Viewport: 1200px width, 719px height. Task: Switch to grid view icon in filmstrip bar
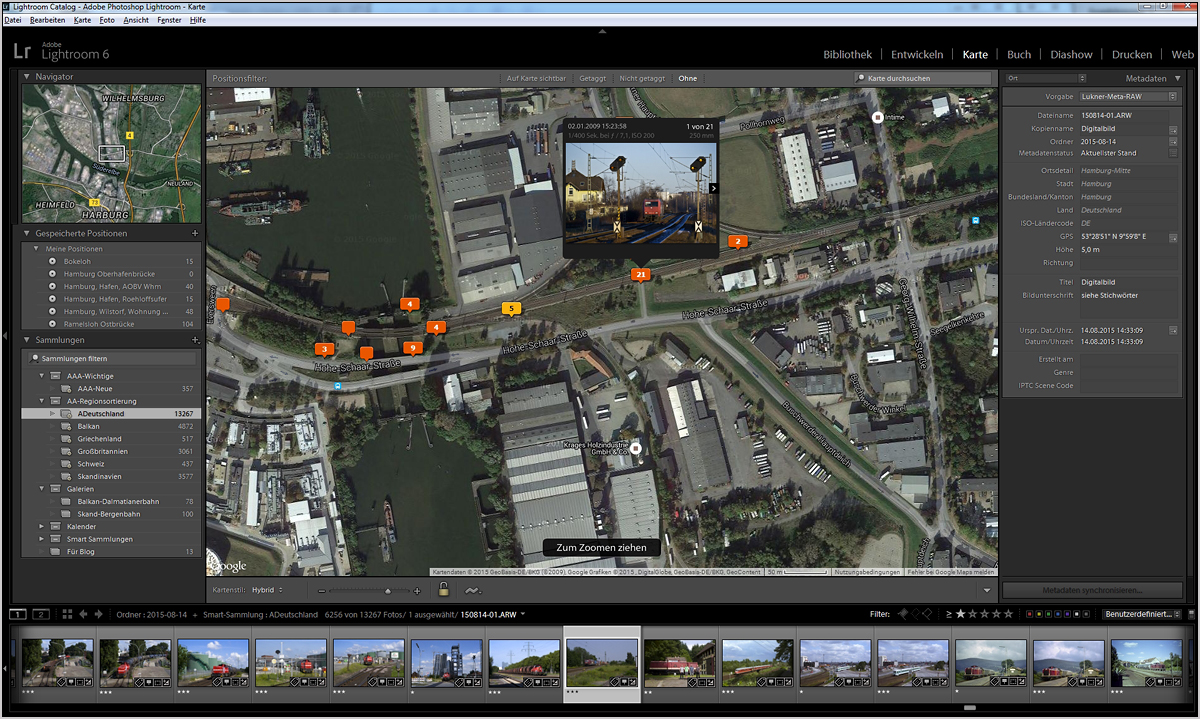tap(67, 614)
